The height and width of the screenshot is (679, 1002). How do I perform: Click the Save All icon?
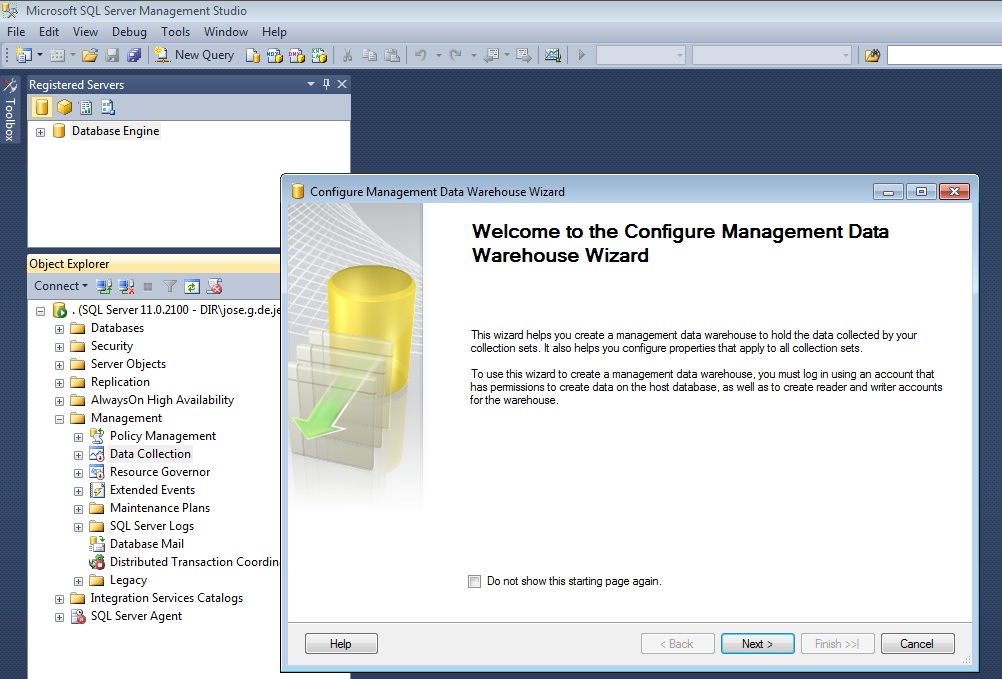pyautogui.click(x=134, y=56)
